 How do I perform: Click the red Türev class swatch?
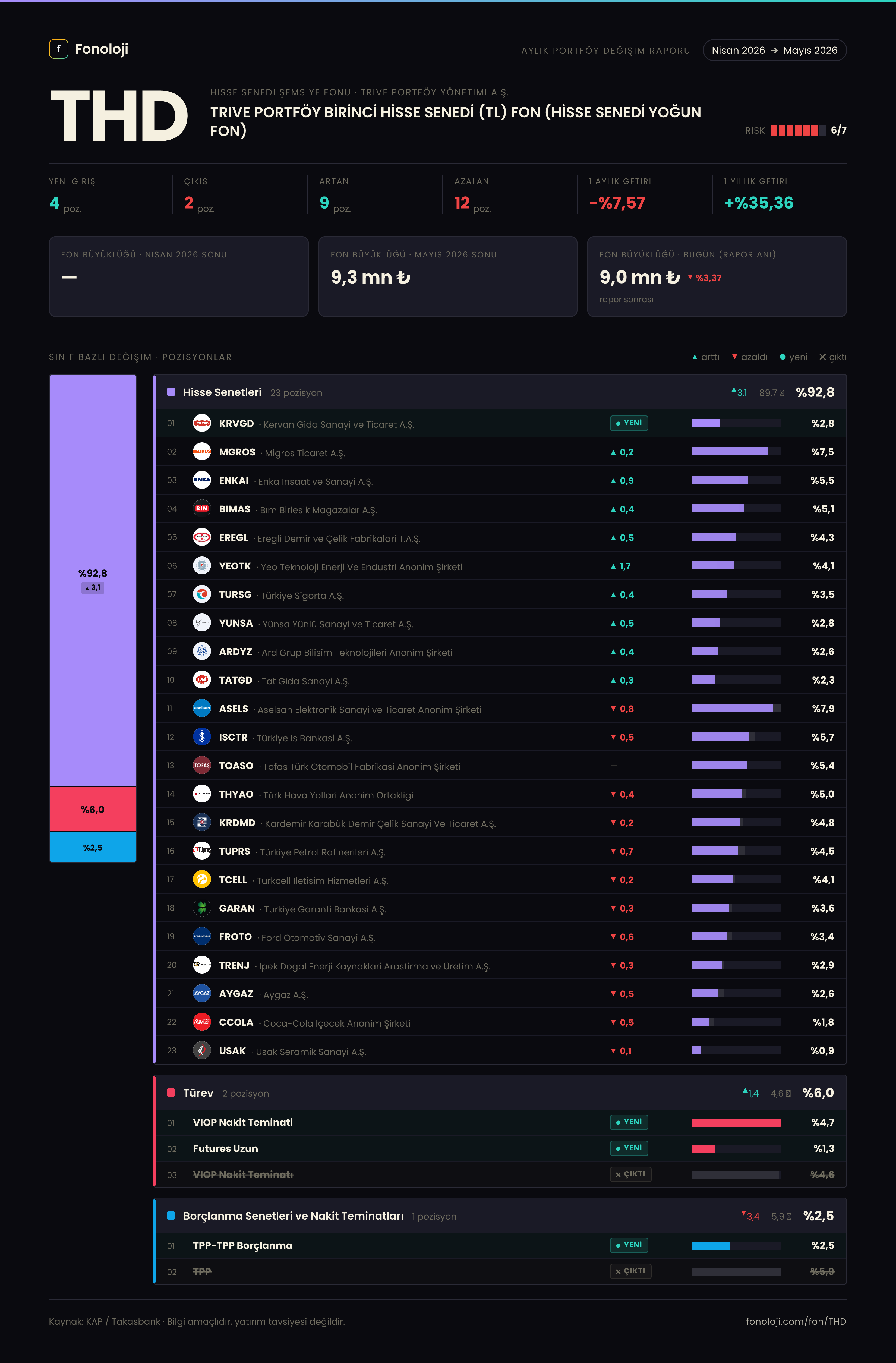(171, 1093)
